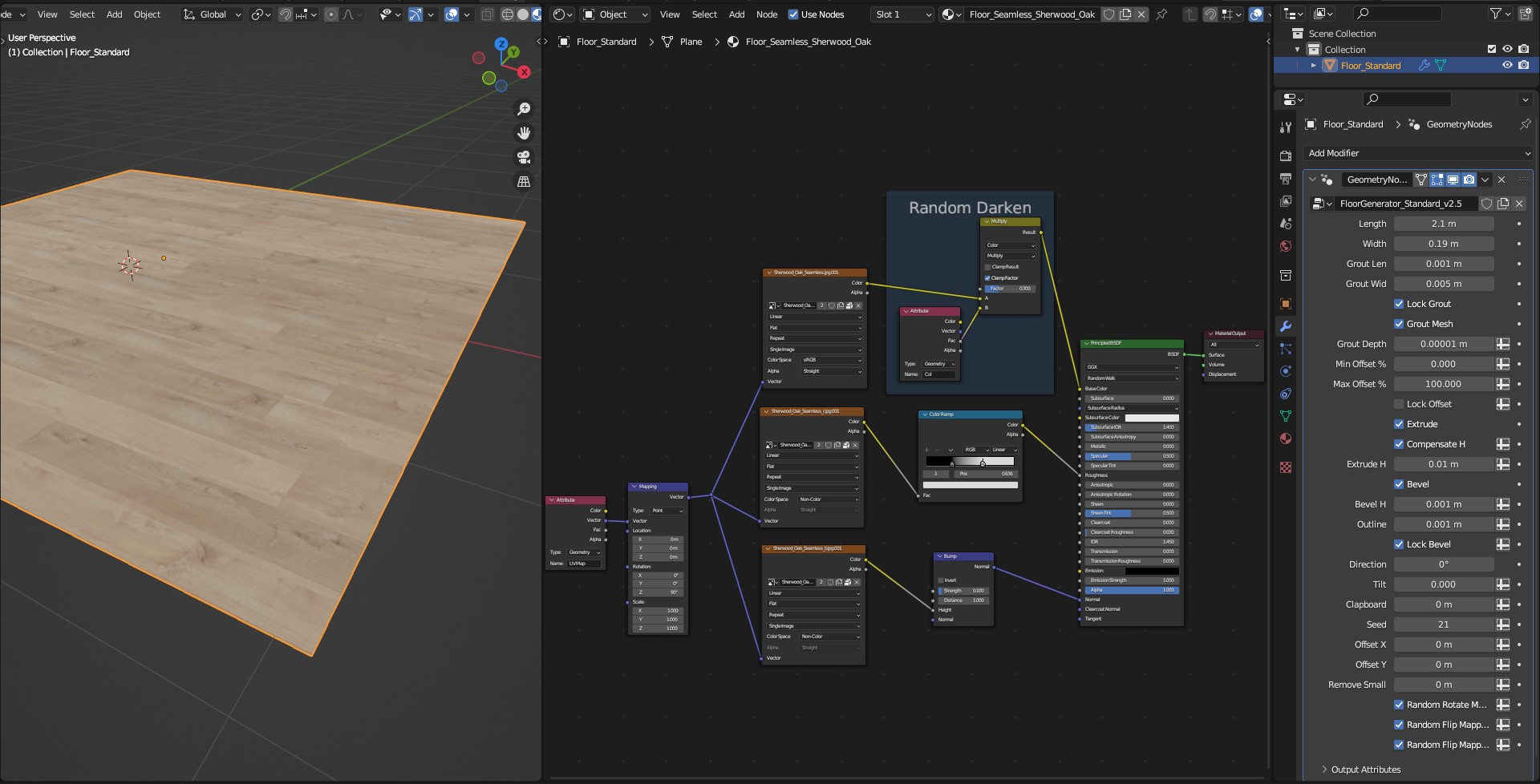Open the World properties tab
The height and width of the screenshot is (784, 1540).
tap(1286, 246)
